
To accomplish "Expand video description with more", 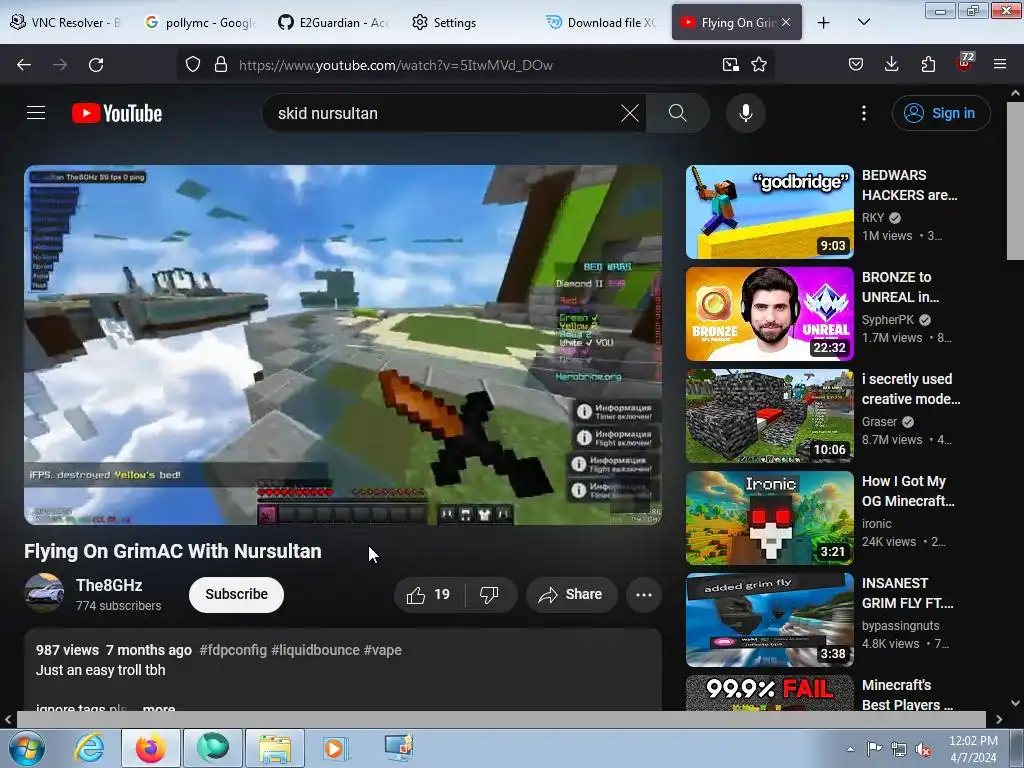I will [159, 707].
